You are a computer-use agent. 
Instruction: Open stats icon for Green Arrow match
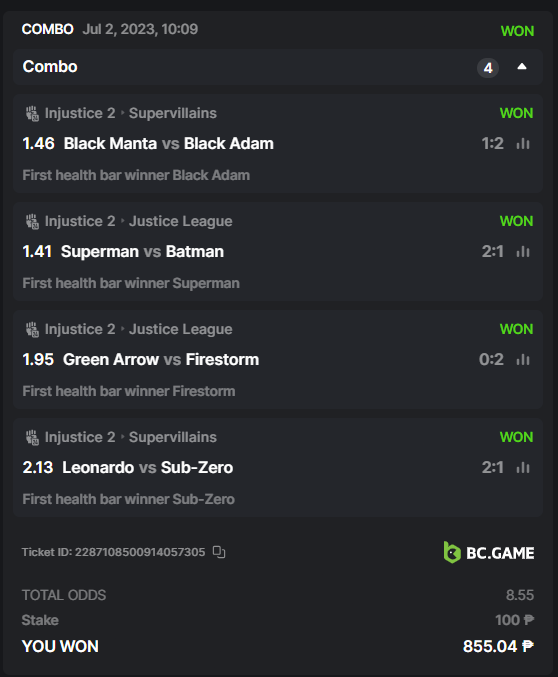point(523,359)
